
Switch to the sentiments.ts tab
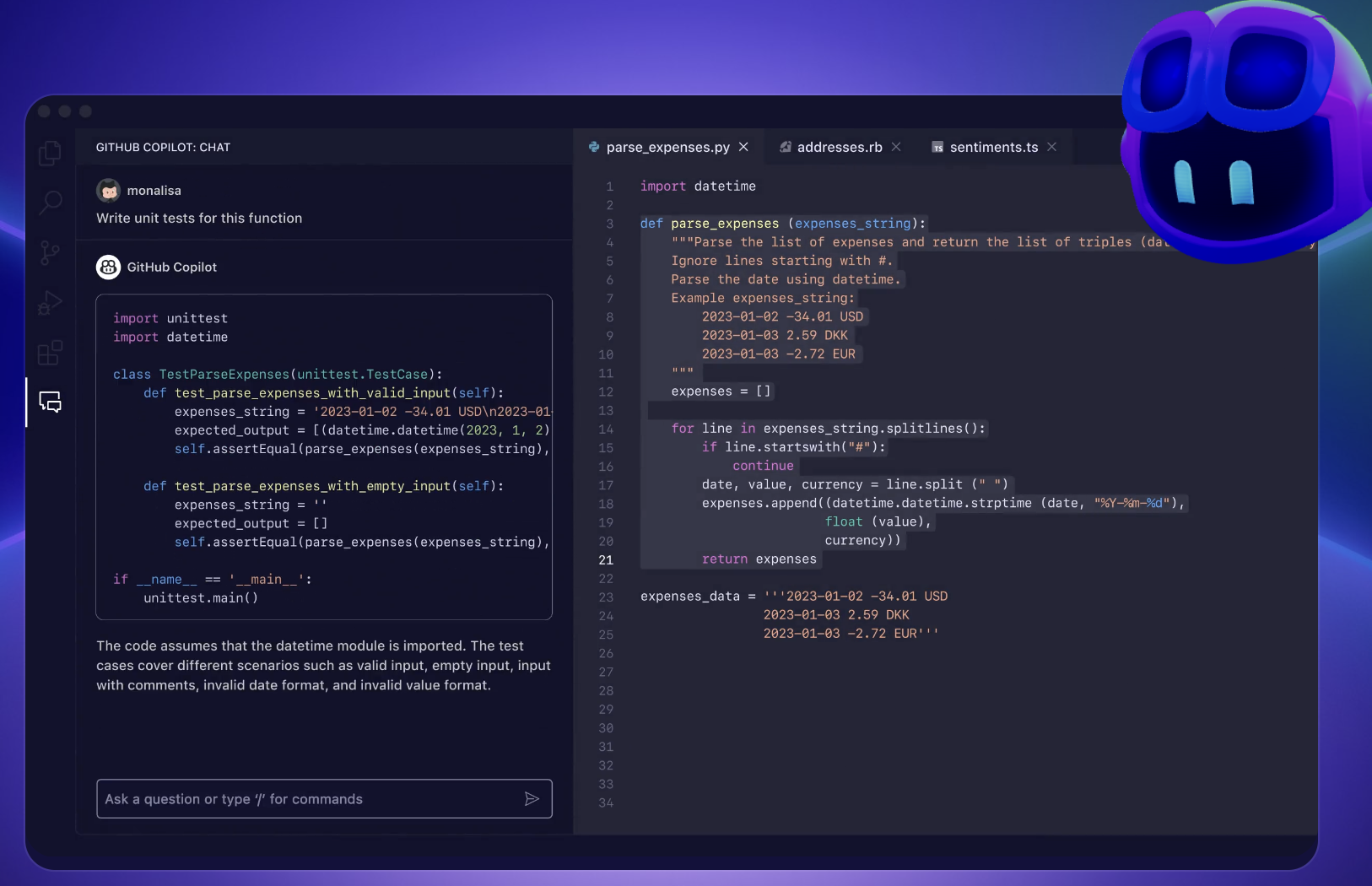coord(994,147)
